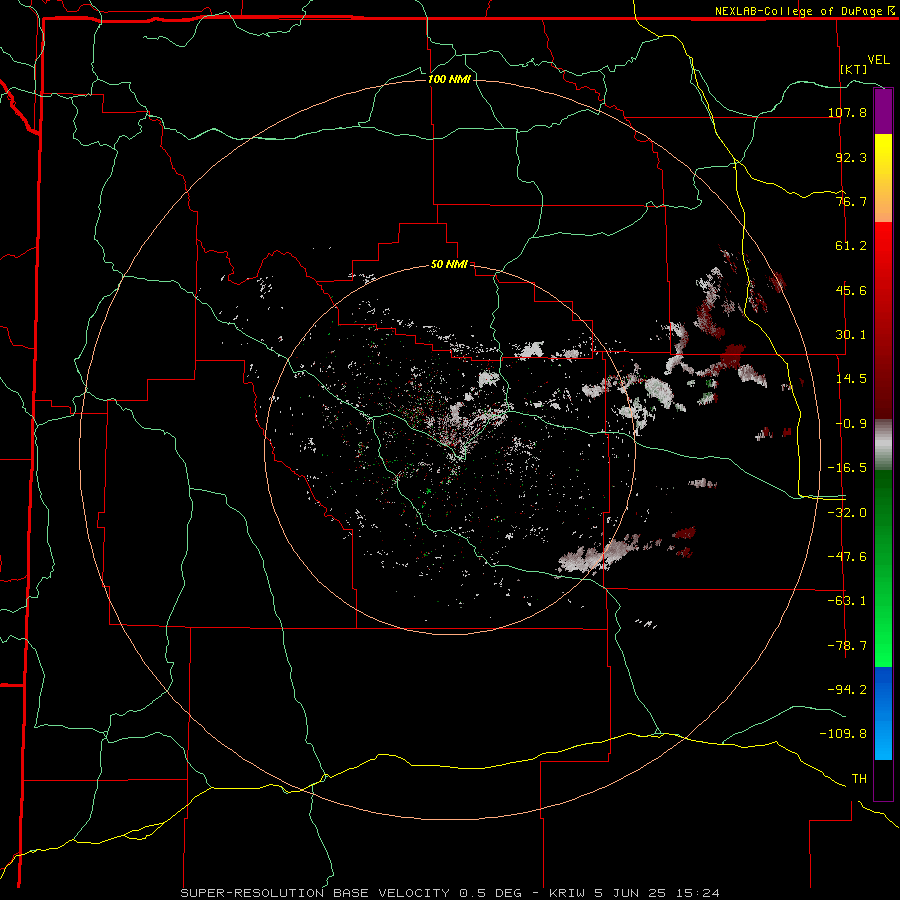Click the 14.5 legend value

click(851, 379)
